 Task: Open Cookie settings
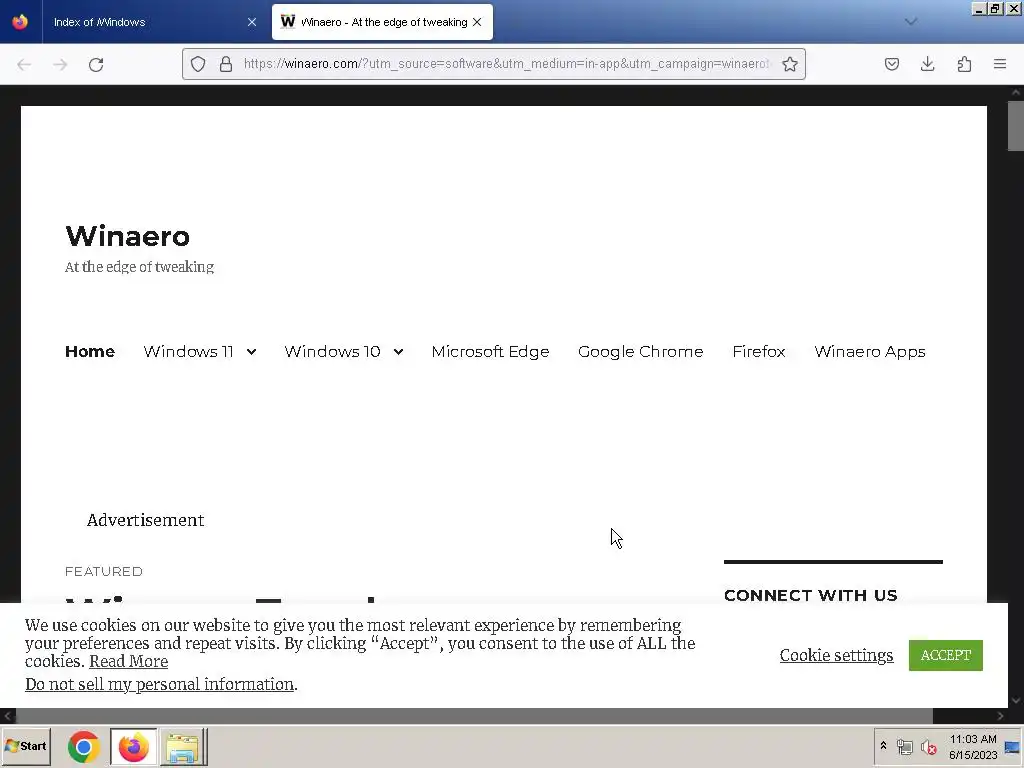[x=836, y=655]
